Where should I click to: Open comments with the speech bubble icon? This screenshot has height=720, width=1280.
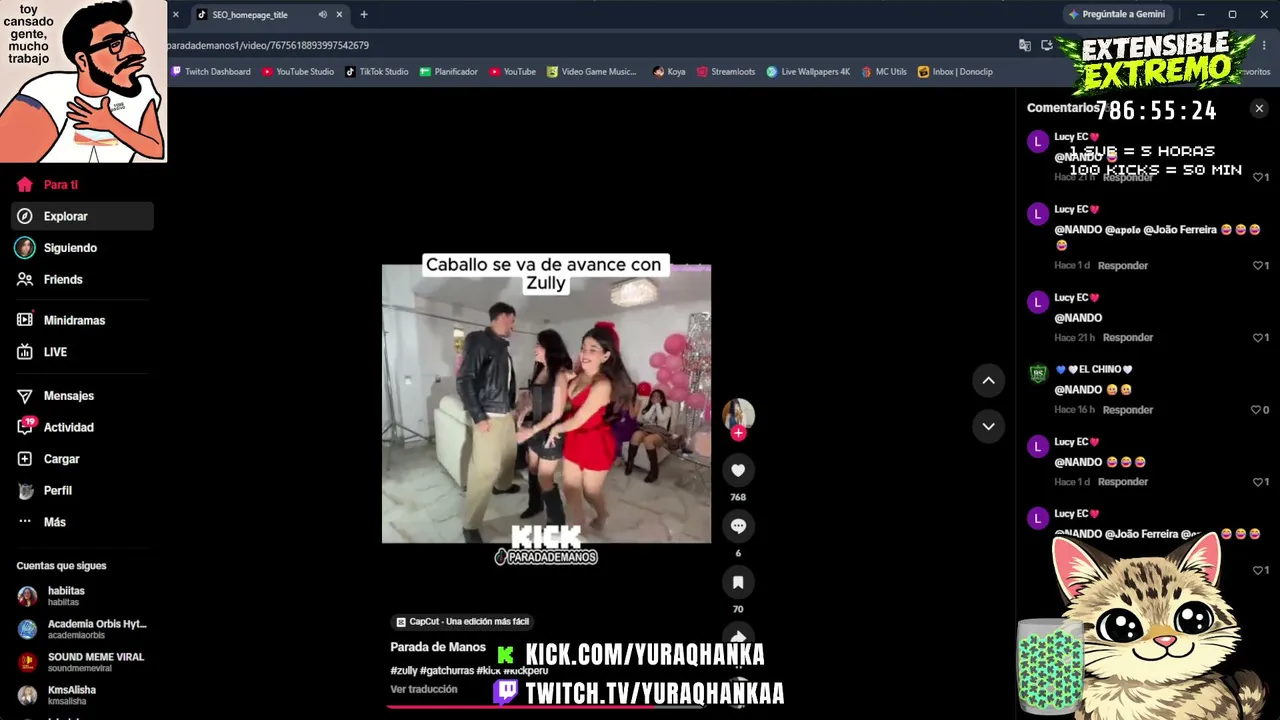(738, 526)
